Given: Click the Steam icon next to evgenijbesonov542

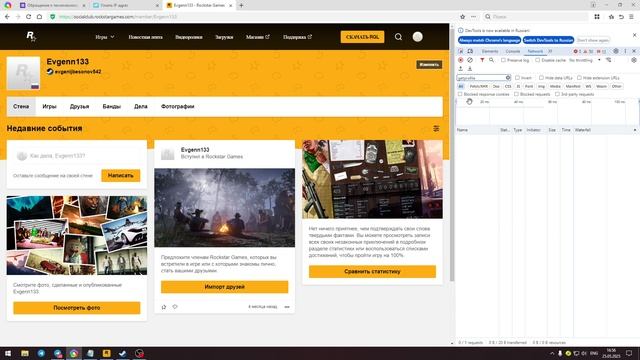Looking at the screenshot, I should click(x=50, y=71).
